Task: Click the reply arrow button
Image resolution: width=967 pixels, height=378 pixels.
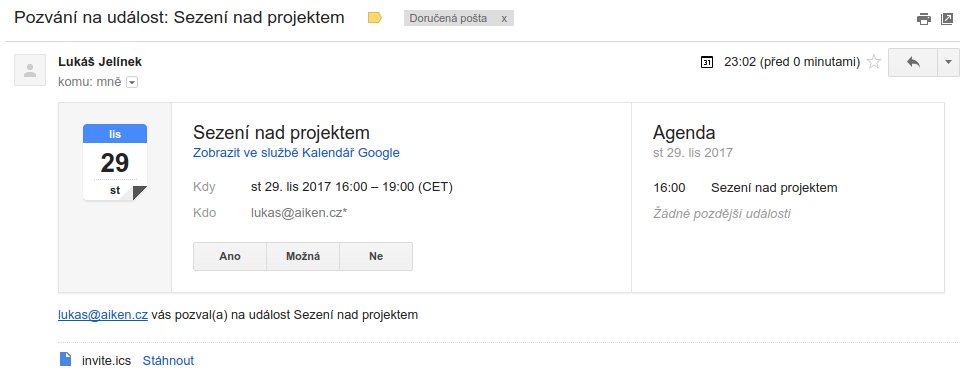Action: coord(913,62)
